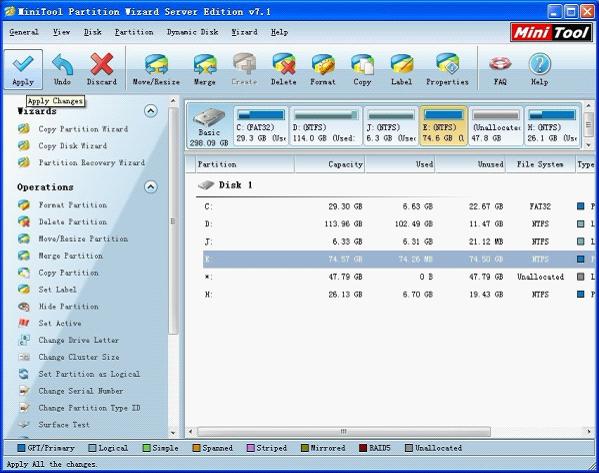This screenshot has width=599, height=473.
Task: Click the Delete partition toolbar icon
Action: pos(283,70)
